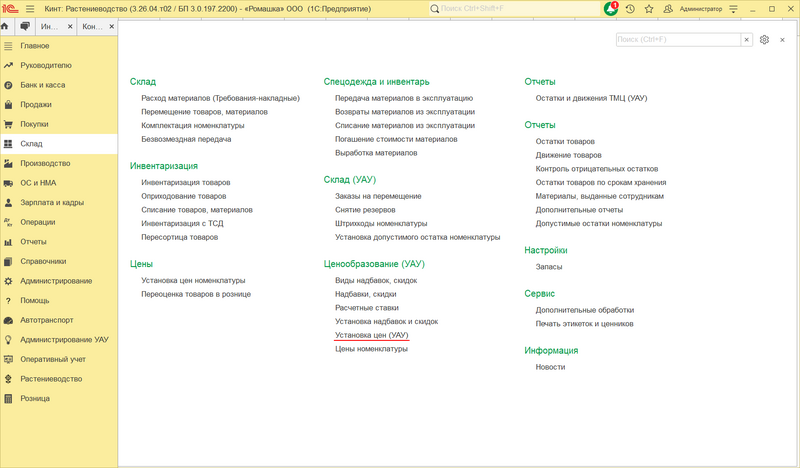800x468 pixels.
Task: Open Инвентаризация товаров link
Action: (186, 182)
